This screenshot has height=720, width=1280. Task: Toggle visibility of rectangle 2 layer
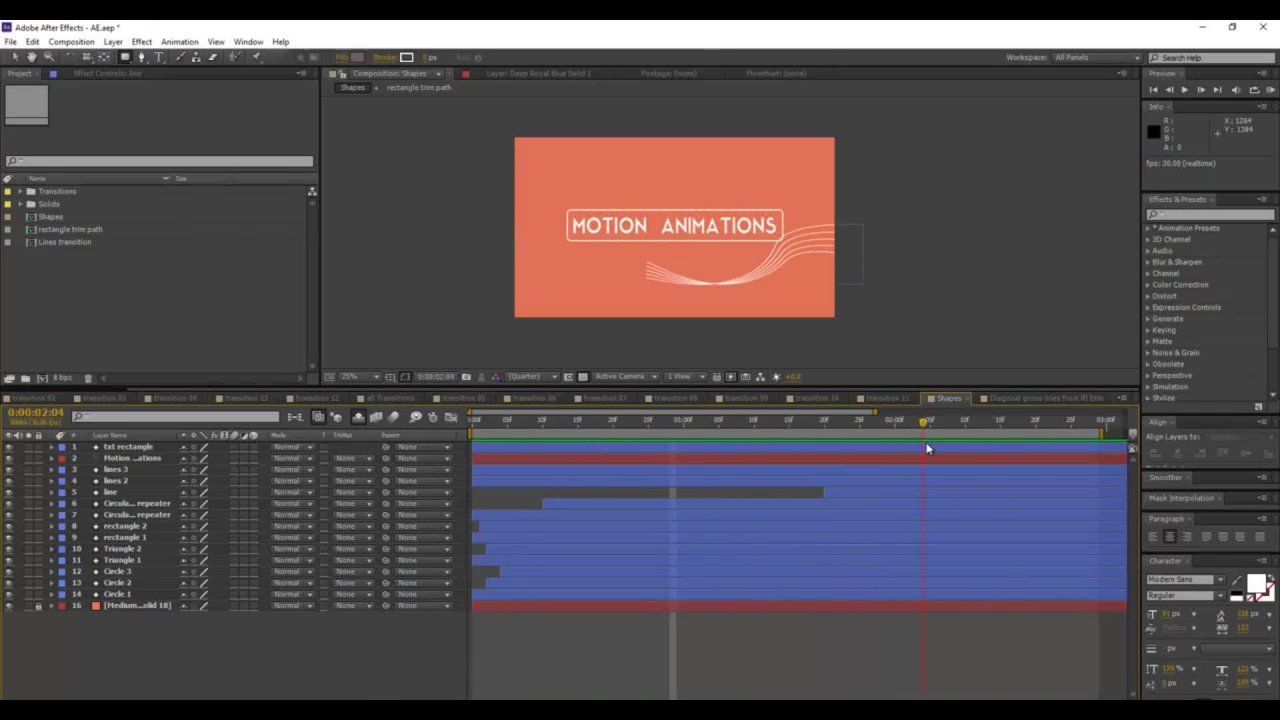click(9, 526)
